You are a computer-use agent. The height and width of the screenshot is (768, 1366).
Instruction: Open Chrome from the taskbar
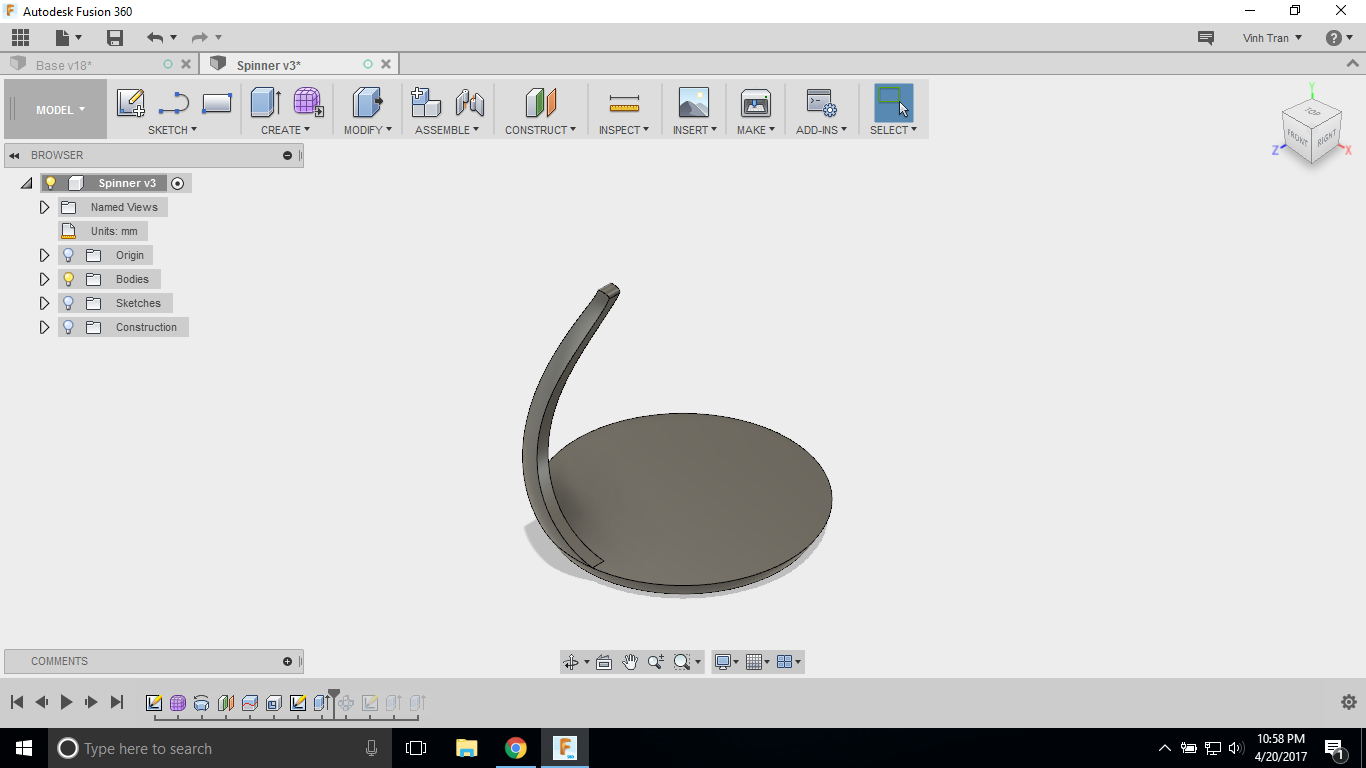click(516, 748)
